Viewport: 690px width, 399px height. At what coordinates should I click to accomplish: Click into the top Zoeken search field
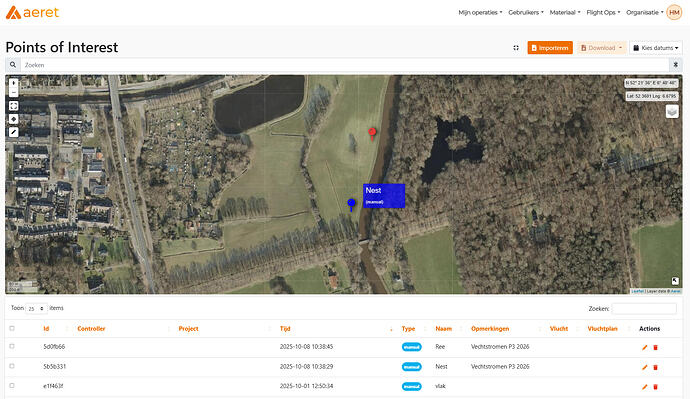coord(345,65)
